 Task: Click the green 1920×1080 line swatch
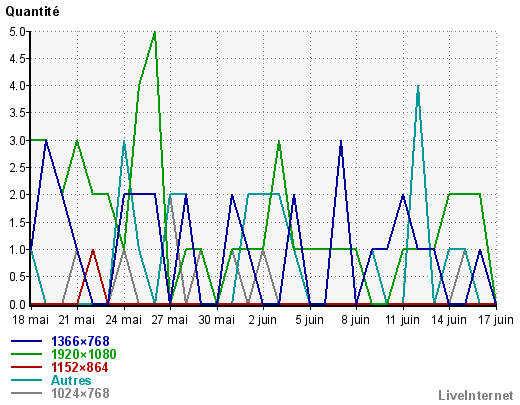[26, 354]
